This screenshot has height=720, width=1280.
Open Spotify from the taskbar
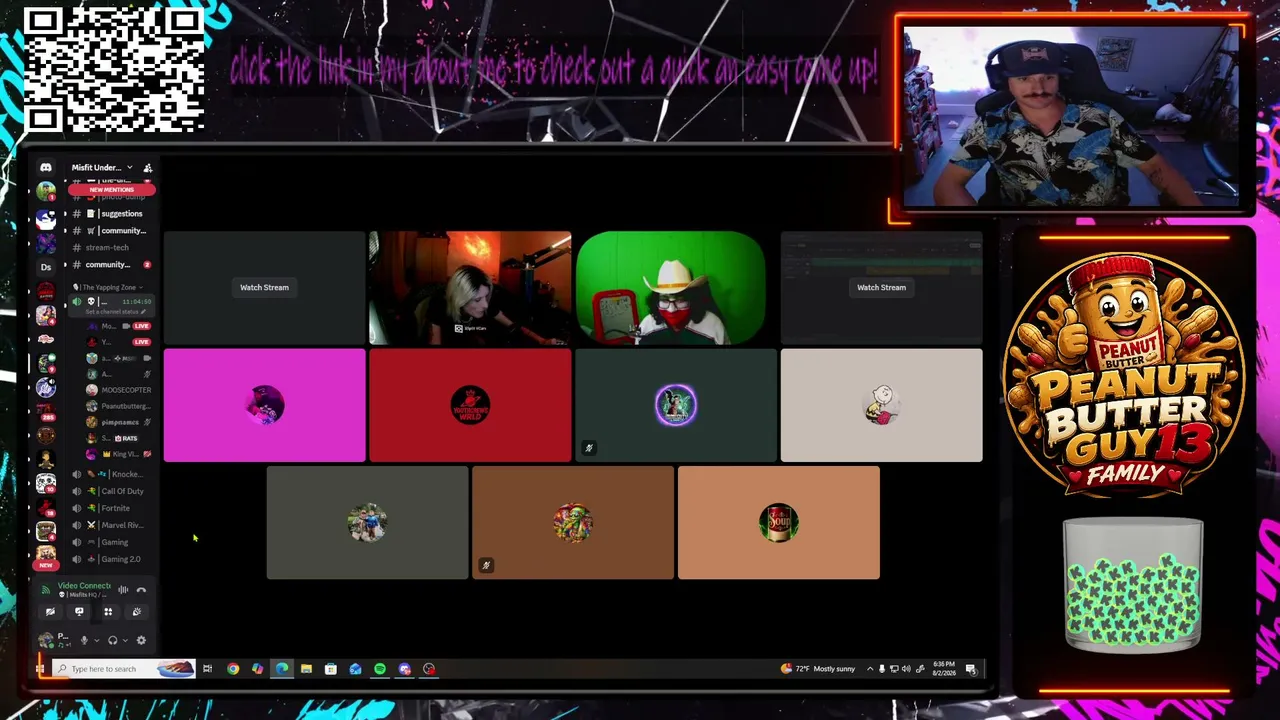380,669
